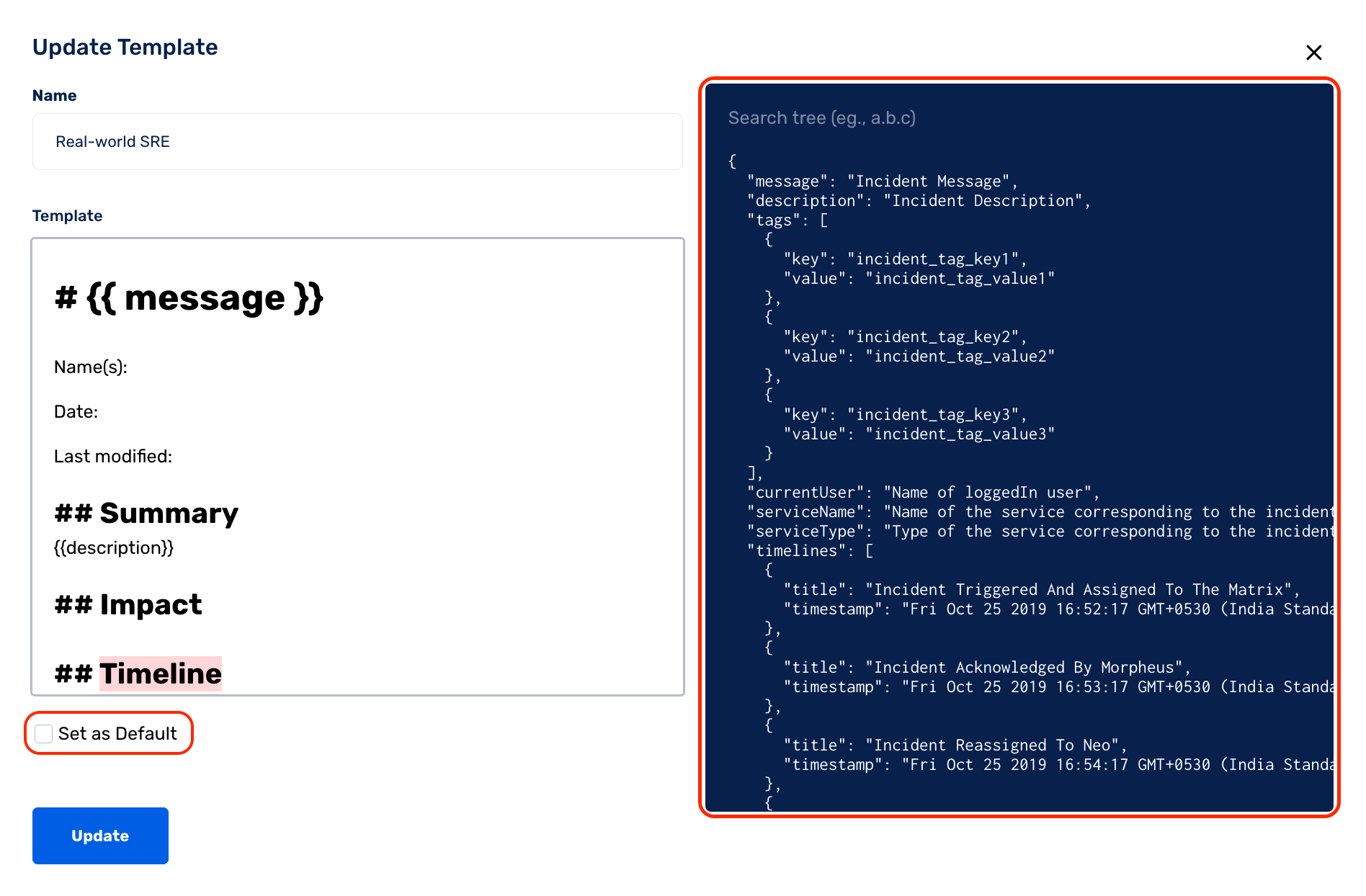Click title 'Incident Acknowledged By Morpheus'
The image size is (1366, 896).
(987, 668)
